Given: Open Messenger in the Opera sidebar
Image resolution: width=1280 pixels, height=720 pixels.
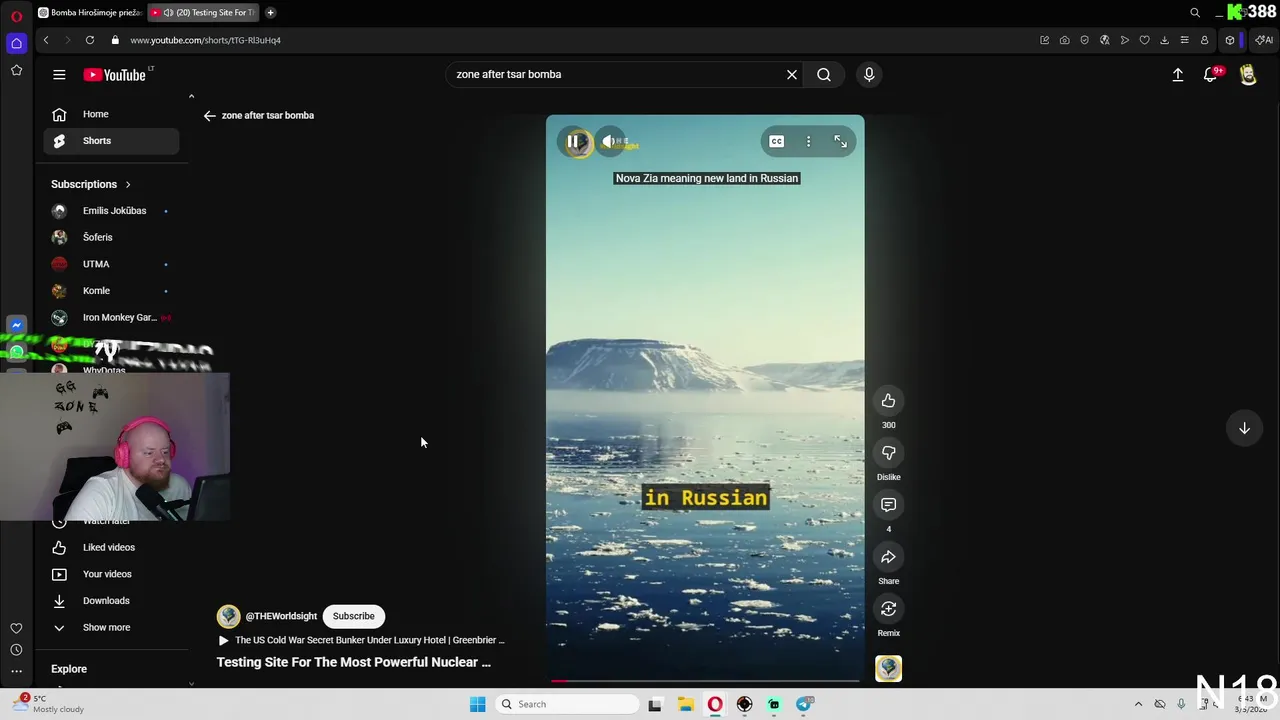Looking at the screenshot, I should tap(16, 325).
